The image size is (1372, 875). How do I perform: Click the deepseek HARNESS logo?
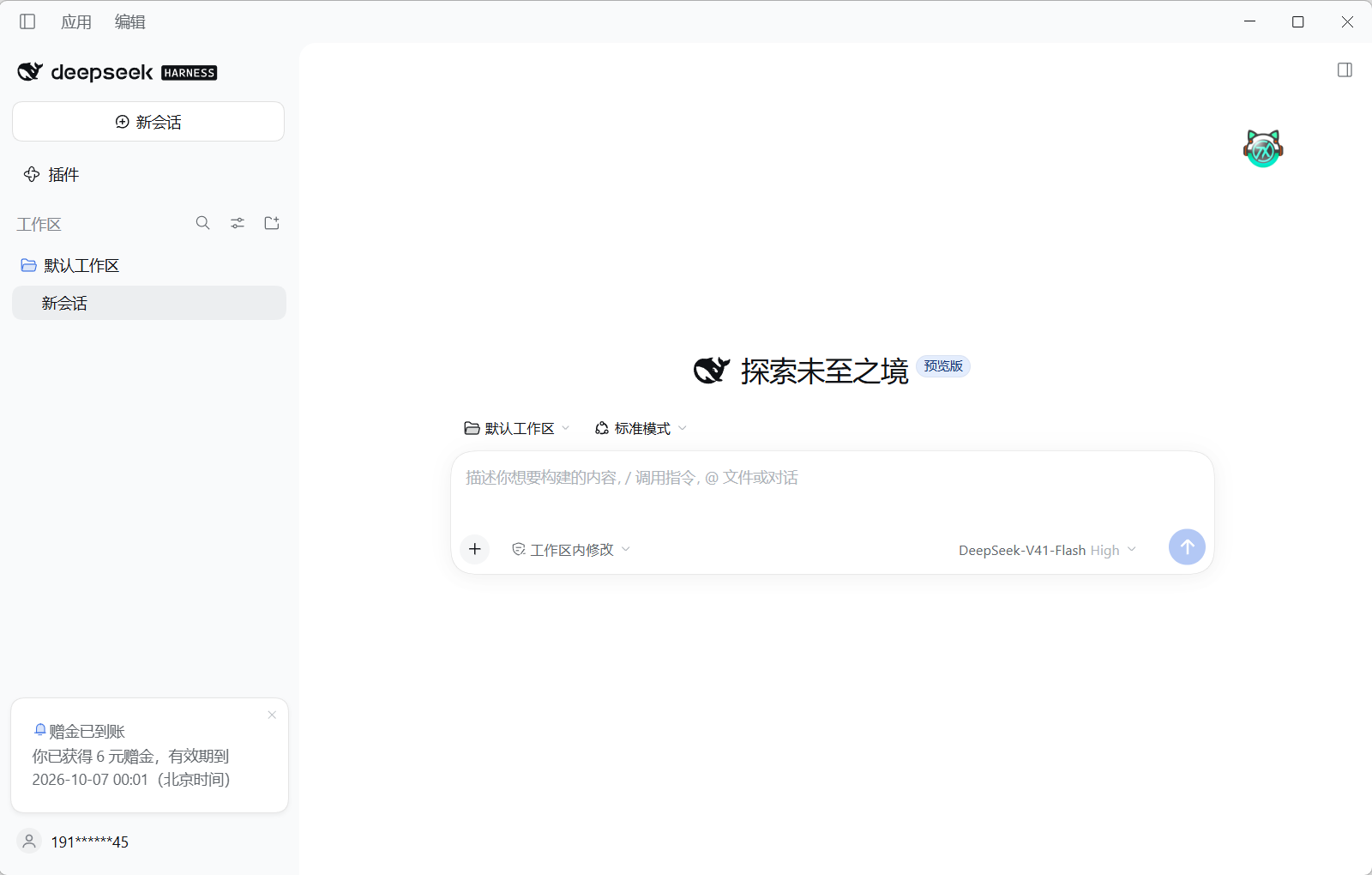(x=117, y=72)
